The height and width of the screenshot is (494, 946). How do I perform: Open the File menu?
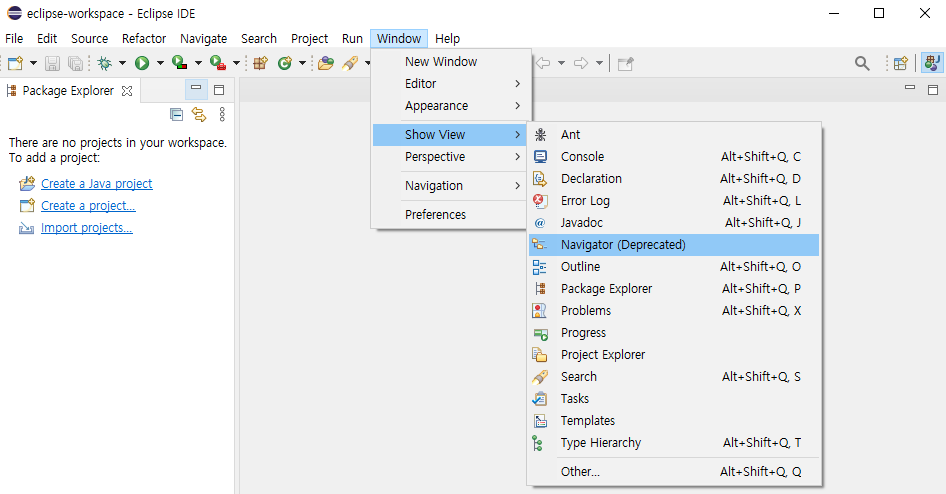[x=14, y=39]
